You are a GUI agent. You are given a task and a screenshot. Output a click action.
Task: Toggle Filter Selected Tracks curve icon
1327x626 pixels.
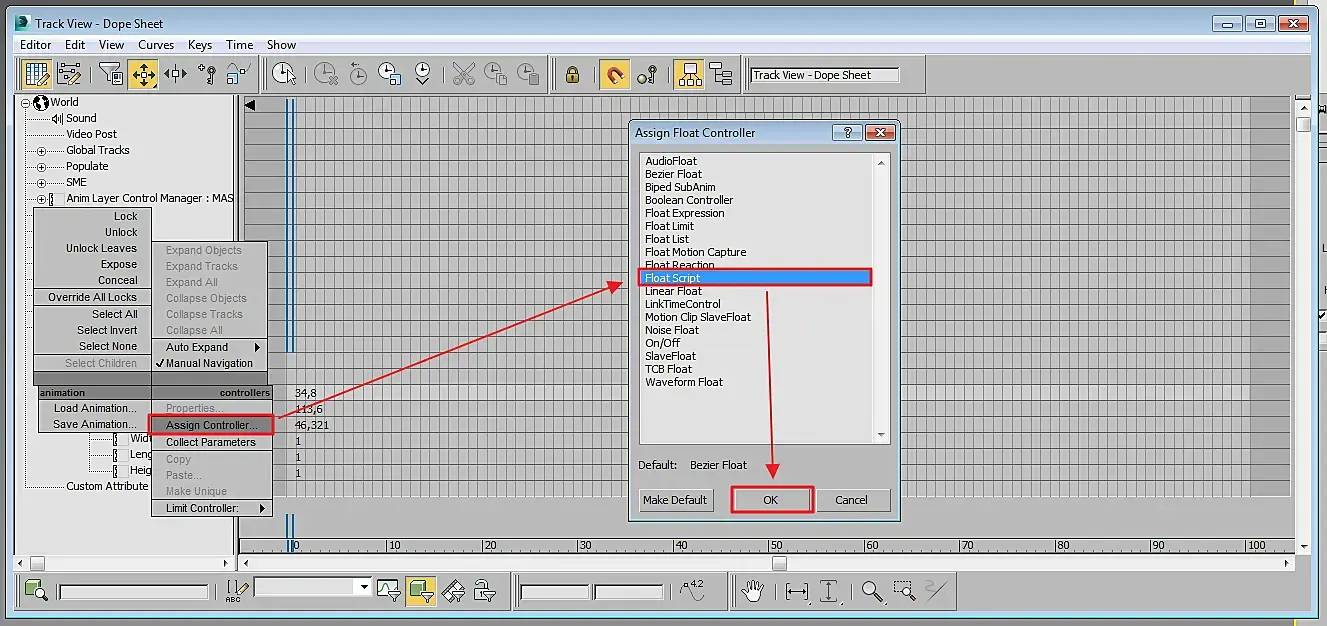click(x=389, y=590)
